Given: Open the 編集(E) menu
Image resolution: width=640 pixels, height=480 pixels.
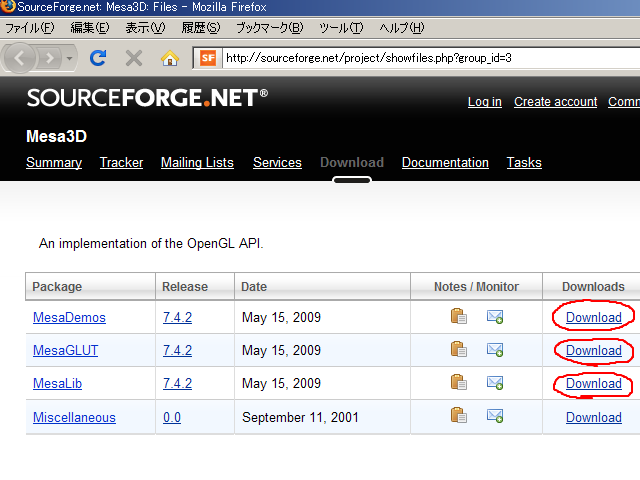Looking at the screenshot, I should 90,28.
